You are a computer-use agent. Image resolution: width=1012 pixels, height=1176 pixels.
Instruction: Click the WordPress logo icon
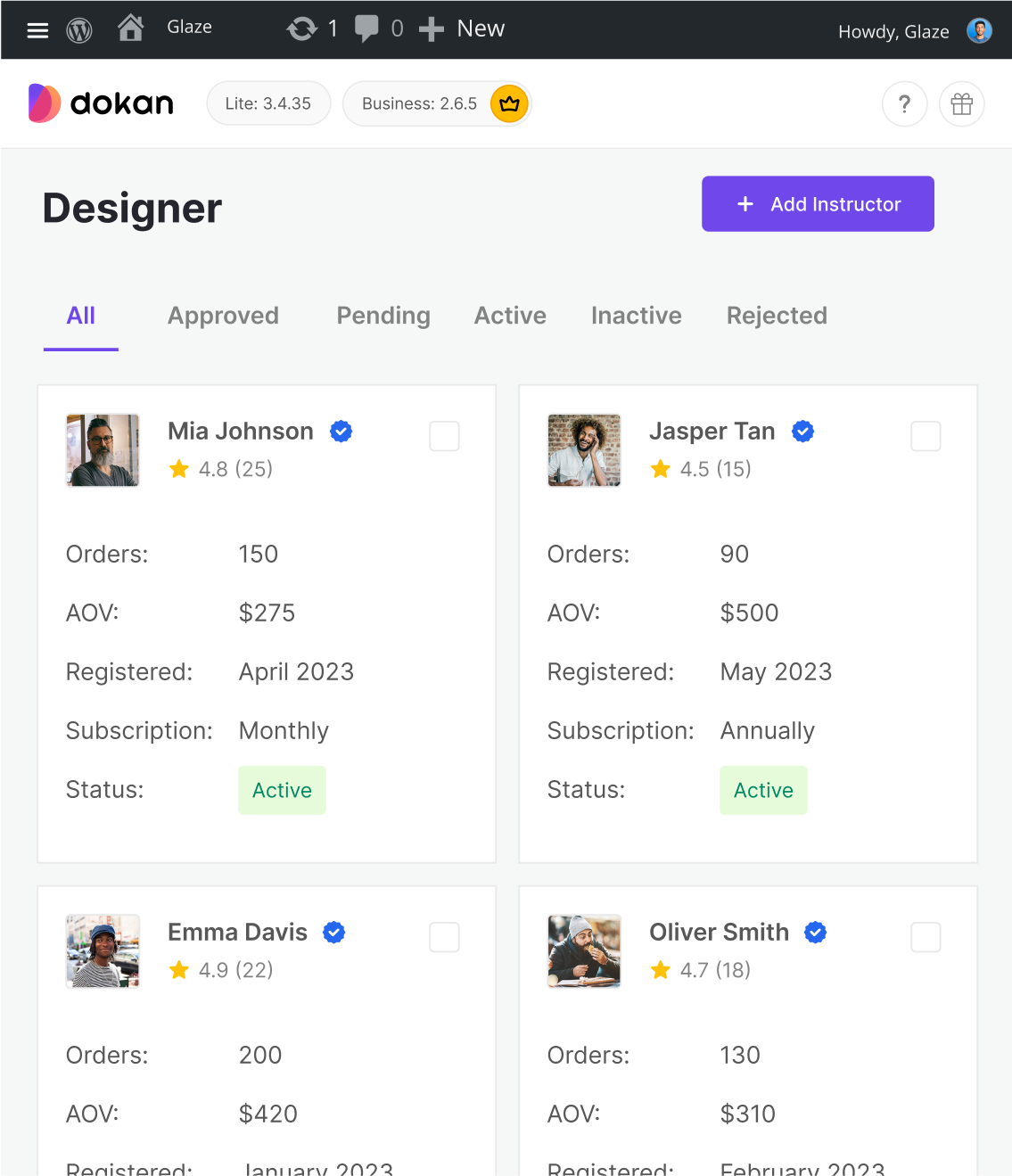pyautogui.click(x=79, y=30)
